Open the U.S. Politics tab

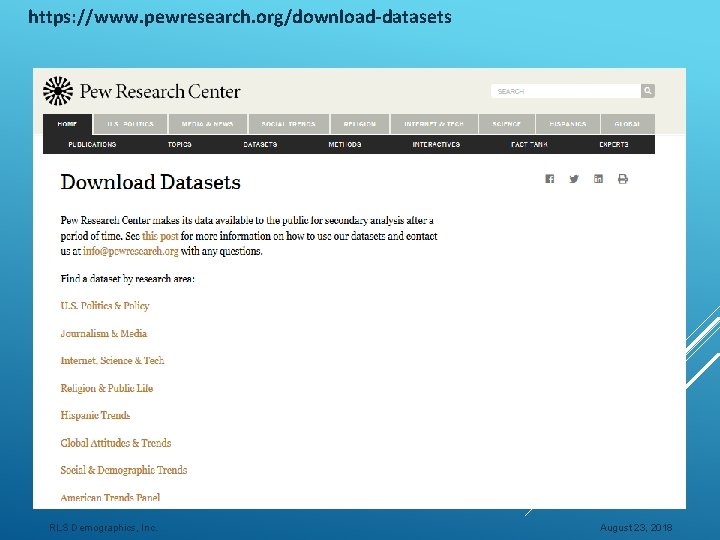(x=130, y=124)
